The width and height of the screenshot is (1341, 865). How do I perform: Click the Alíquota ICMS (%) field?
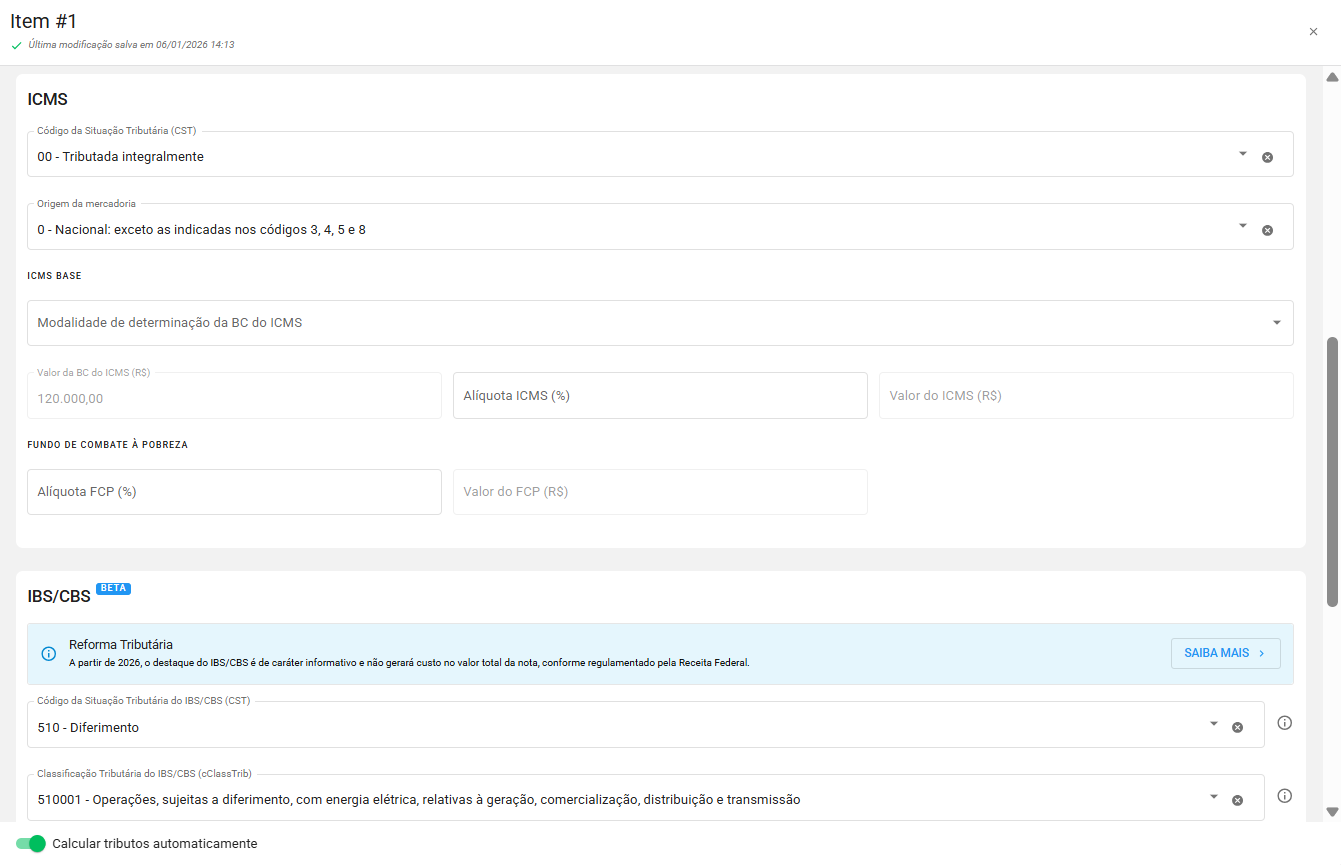[x=659, y=396]
